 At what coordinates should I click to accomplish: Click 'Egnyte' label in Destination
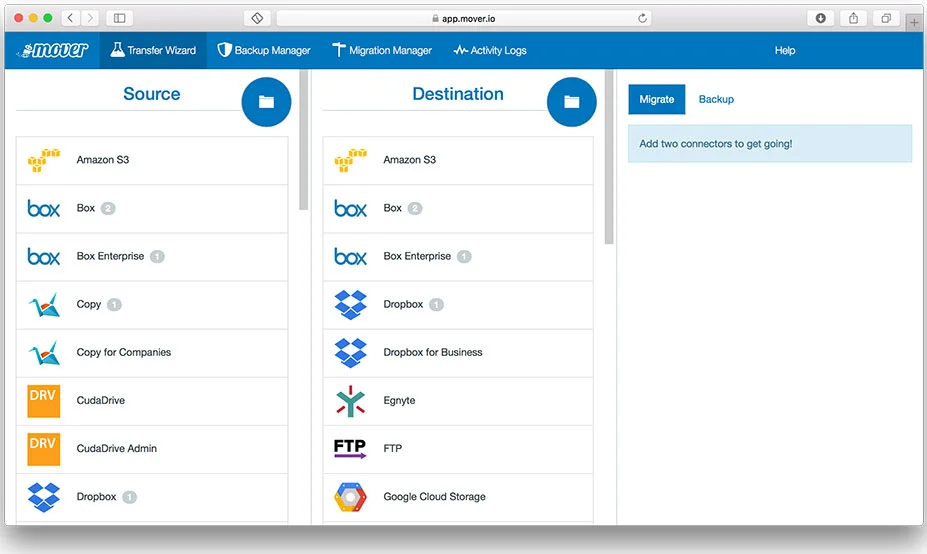pos(399,400)
